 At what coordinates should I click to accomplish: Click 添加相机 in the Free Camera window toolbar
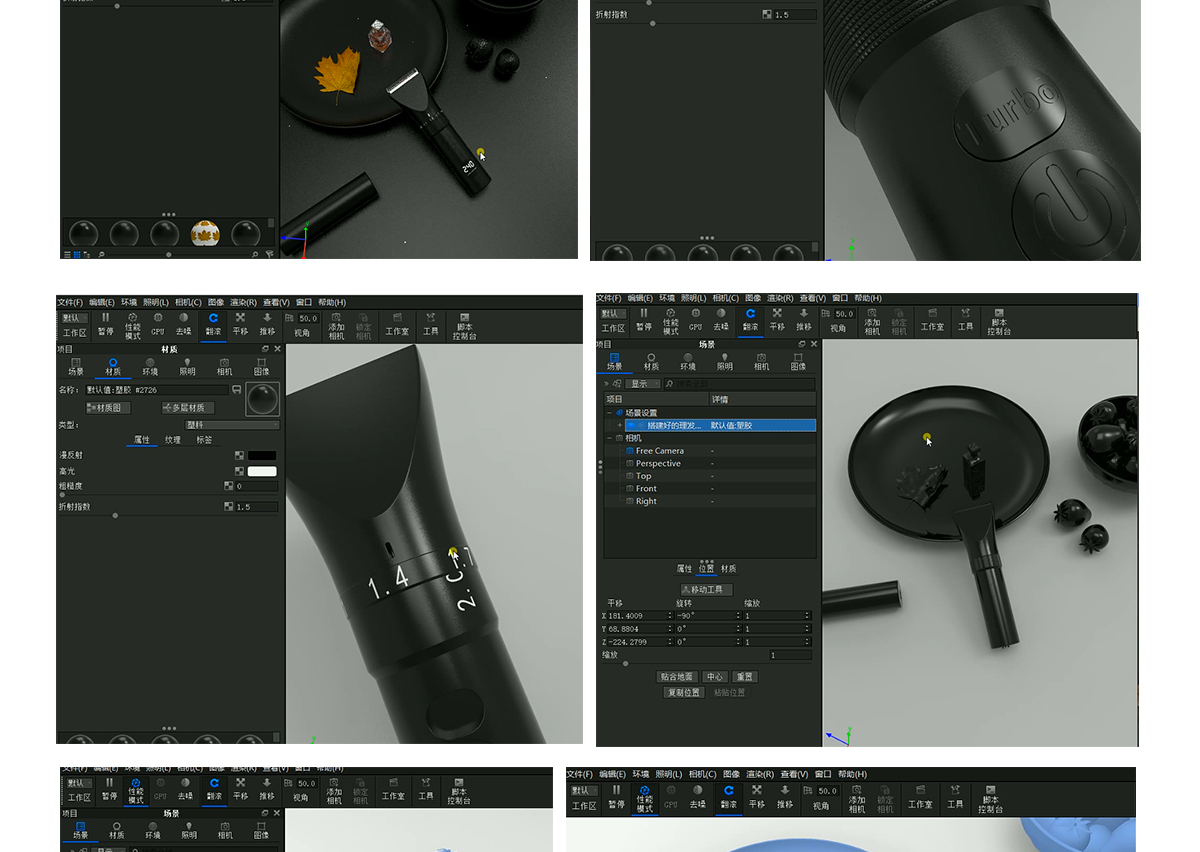(872, 322)
